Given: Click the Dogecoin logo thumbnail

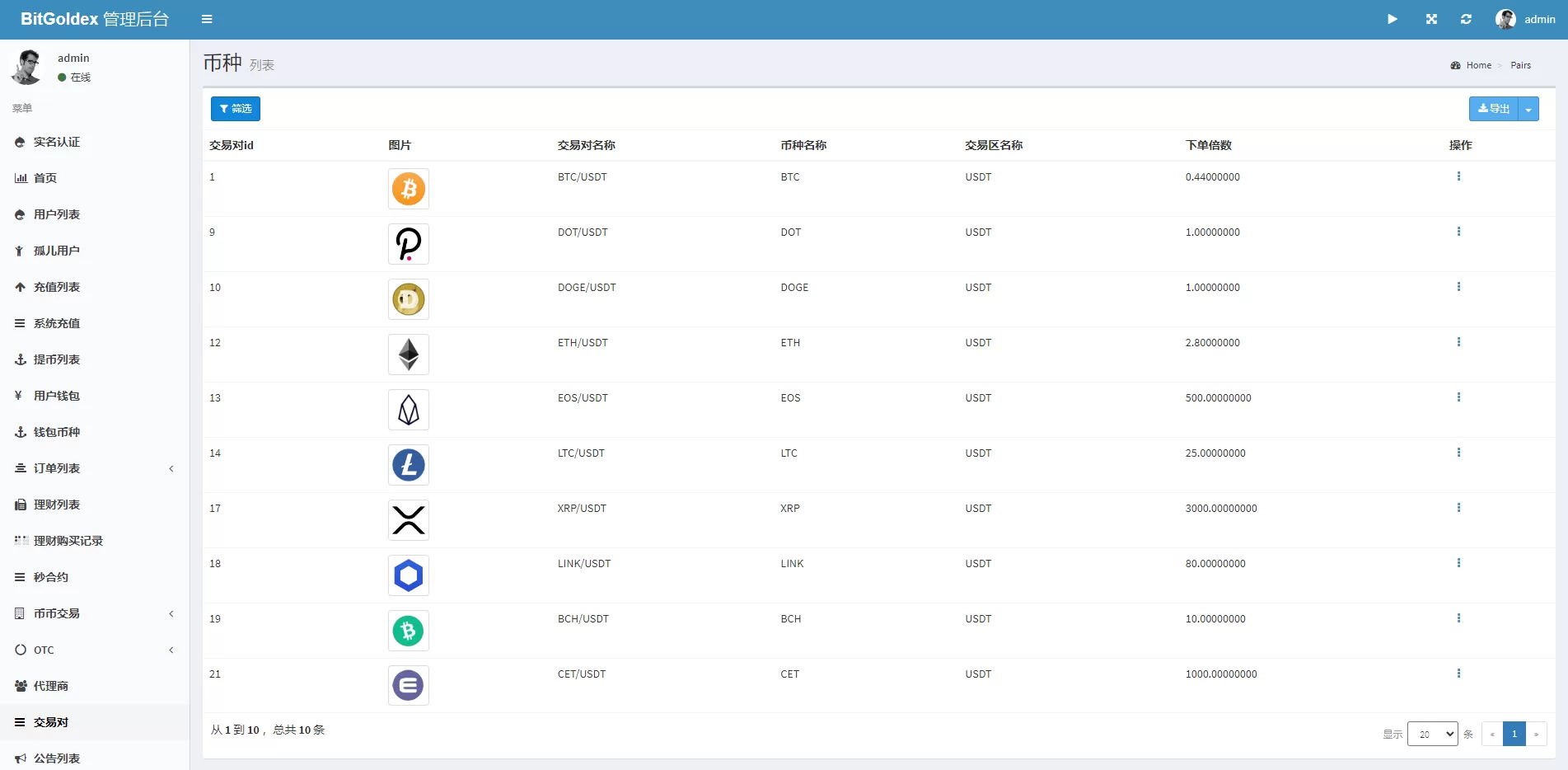Looking at the screenshot, I should click(x=409, y=299).
